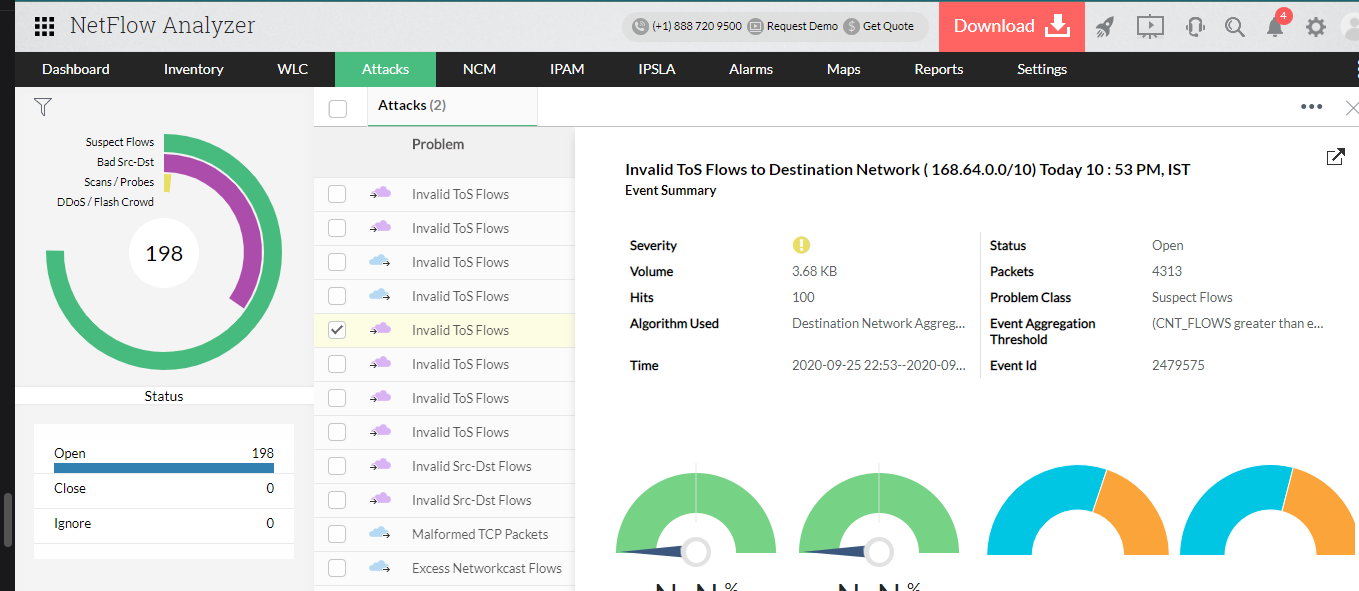Viewport: 1359px width, 591px height.
Task: Check the Excess Networkcast Flows row checkbox
Action: [x=337, y=568]
